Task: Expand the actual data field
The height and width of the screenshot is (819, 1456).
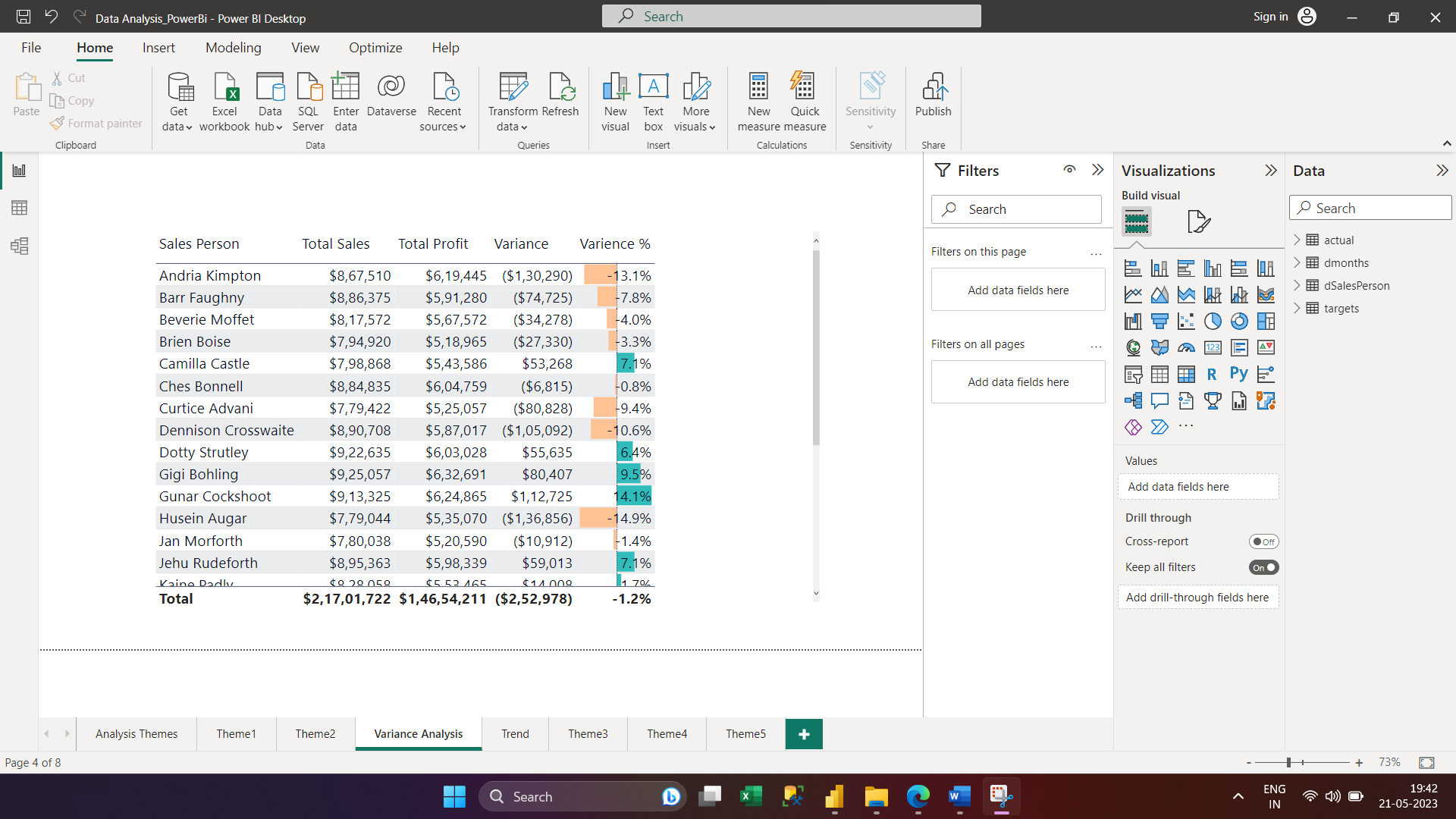Action: tap(1297, 240)
